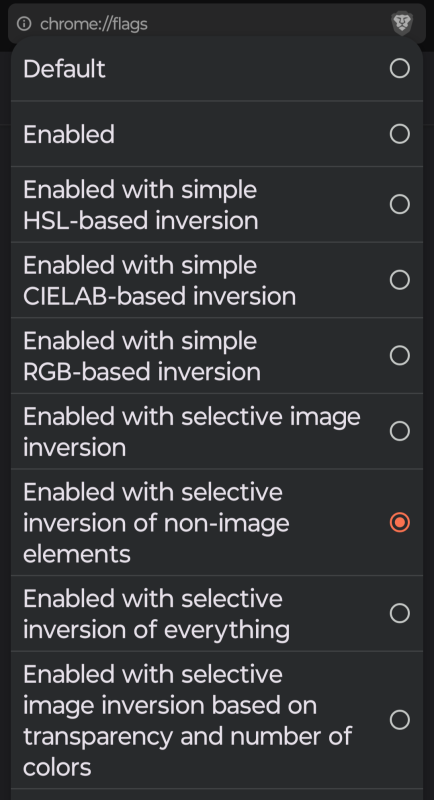Select radio circle for RGB-based inversion
Image resolution: width=434 pixels, height=800 pixels.
coord(400,355)
